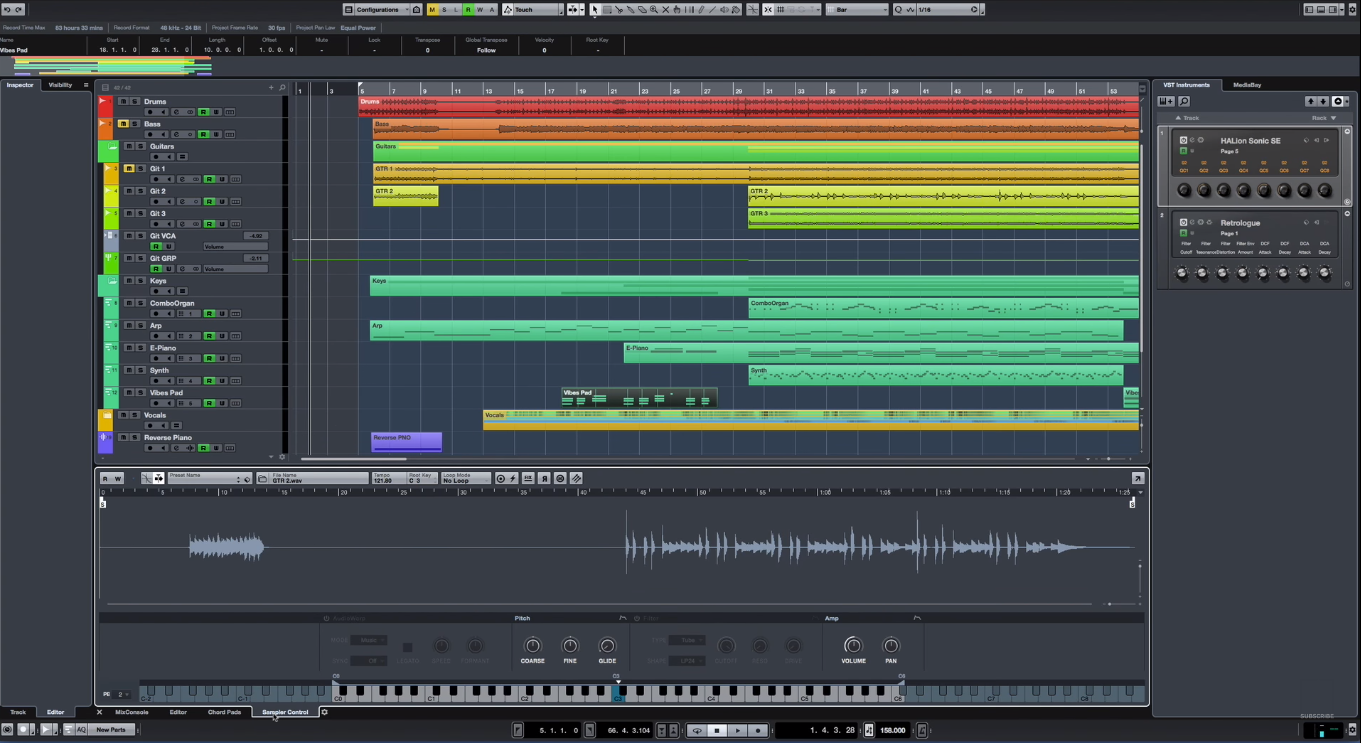The width and height of the screenshot is (1361, 743).
Task: Adjust the Cutoff knob on Retrologue
Action: [1182, 273]
